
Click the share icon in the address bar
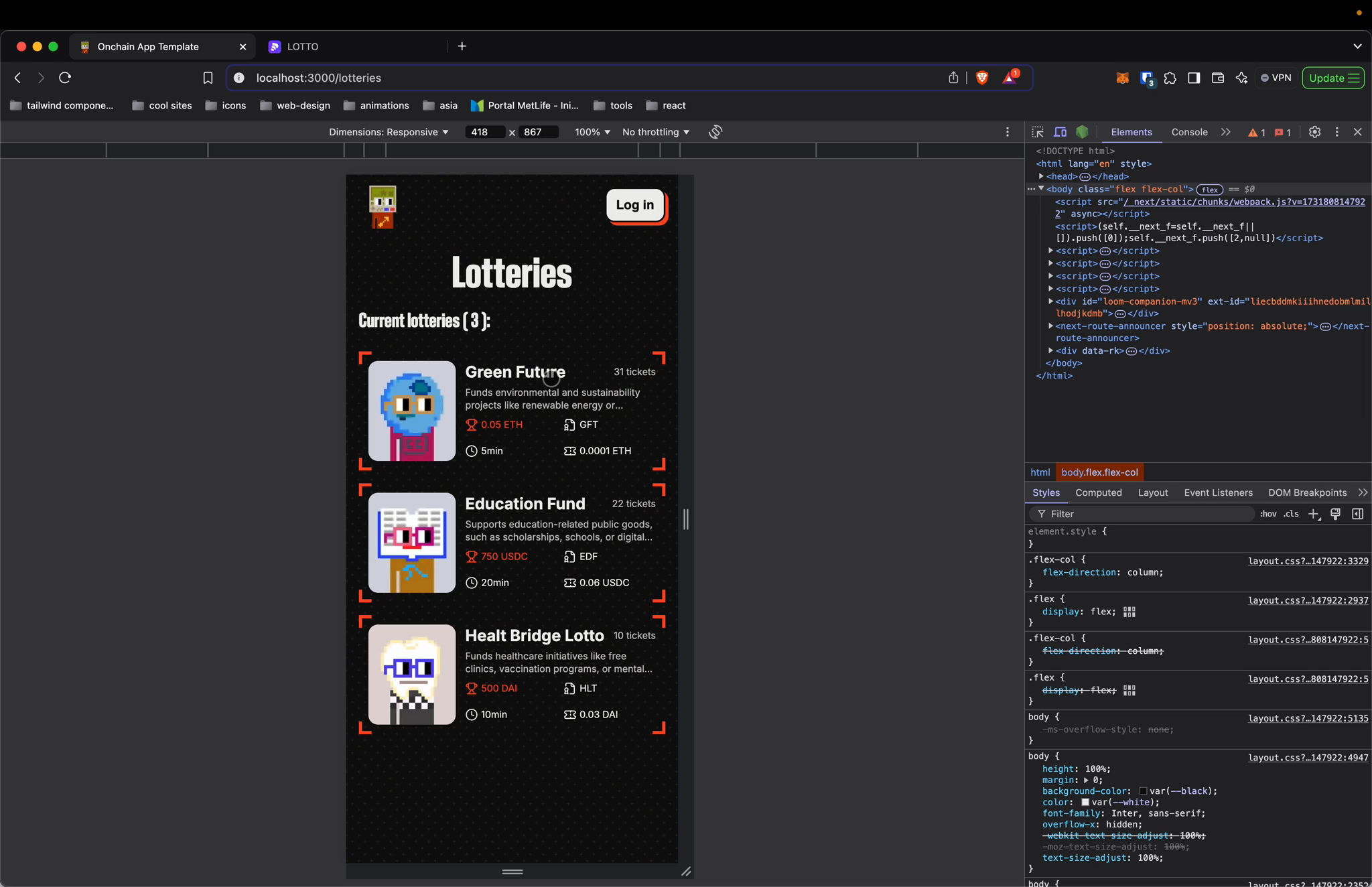pyautogui.click(x=953, y=78)
